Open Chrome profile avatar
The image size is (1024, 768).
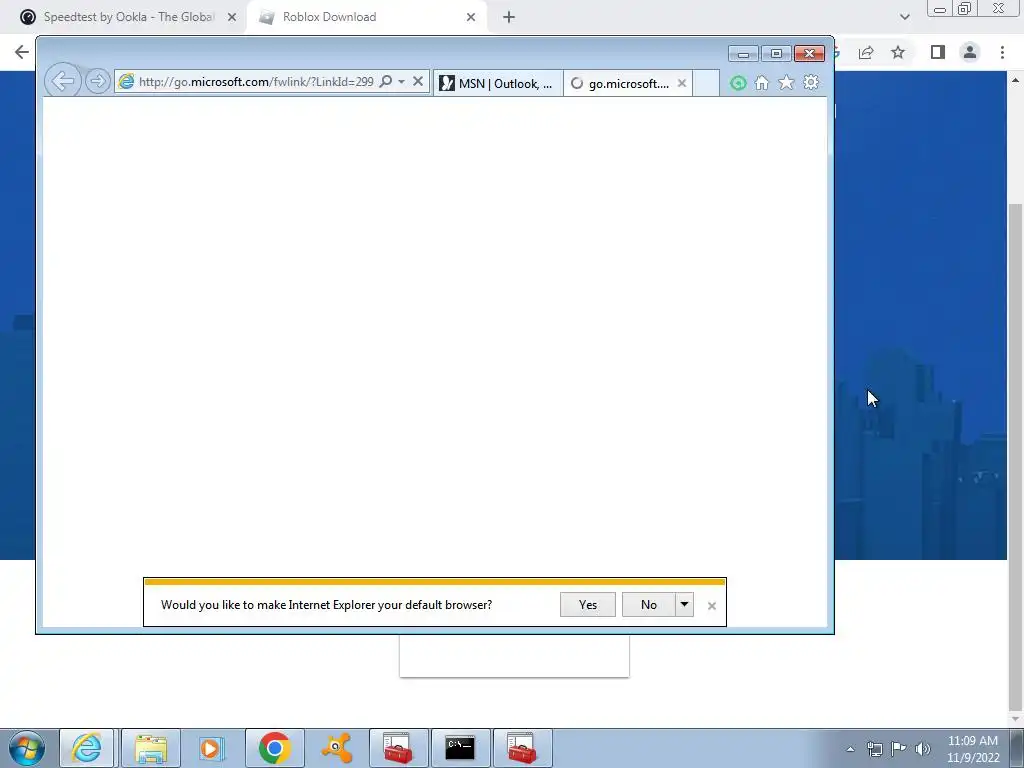(x=970, y=52)
